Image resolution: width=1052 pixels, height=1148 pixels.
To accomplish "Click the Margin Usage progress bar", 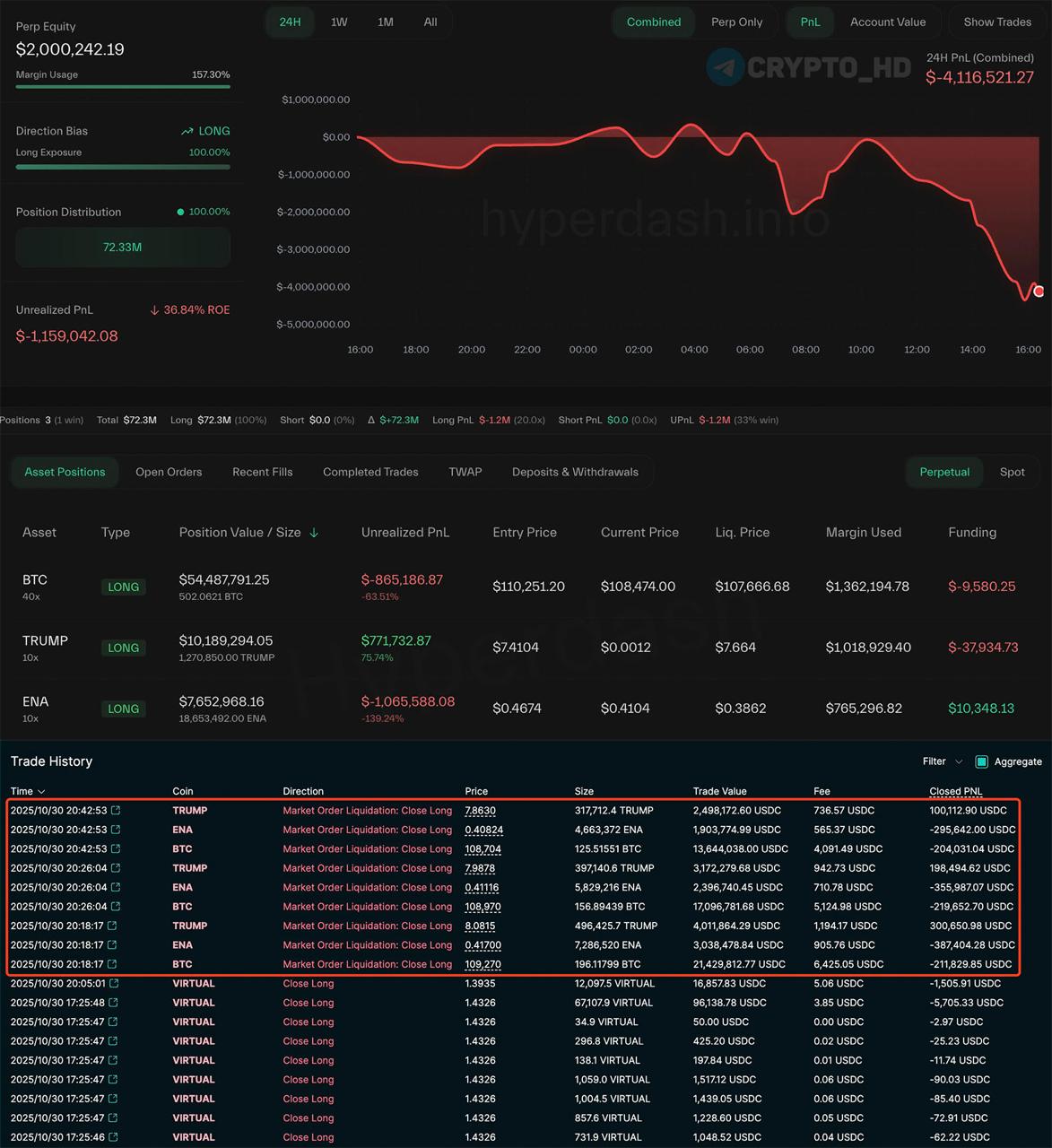I will tap(123, 87).
